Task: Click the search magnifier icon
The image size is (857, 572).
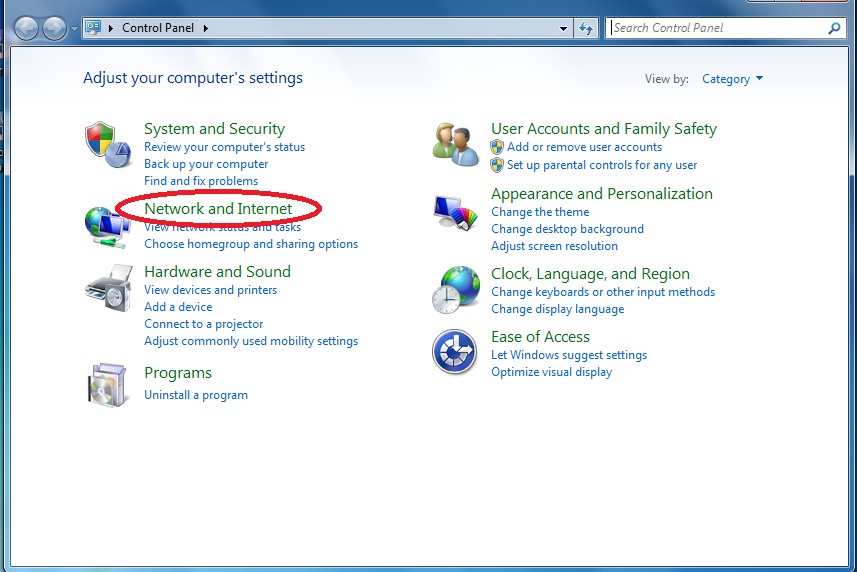Action: (x=834, y=28)
